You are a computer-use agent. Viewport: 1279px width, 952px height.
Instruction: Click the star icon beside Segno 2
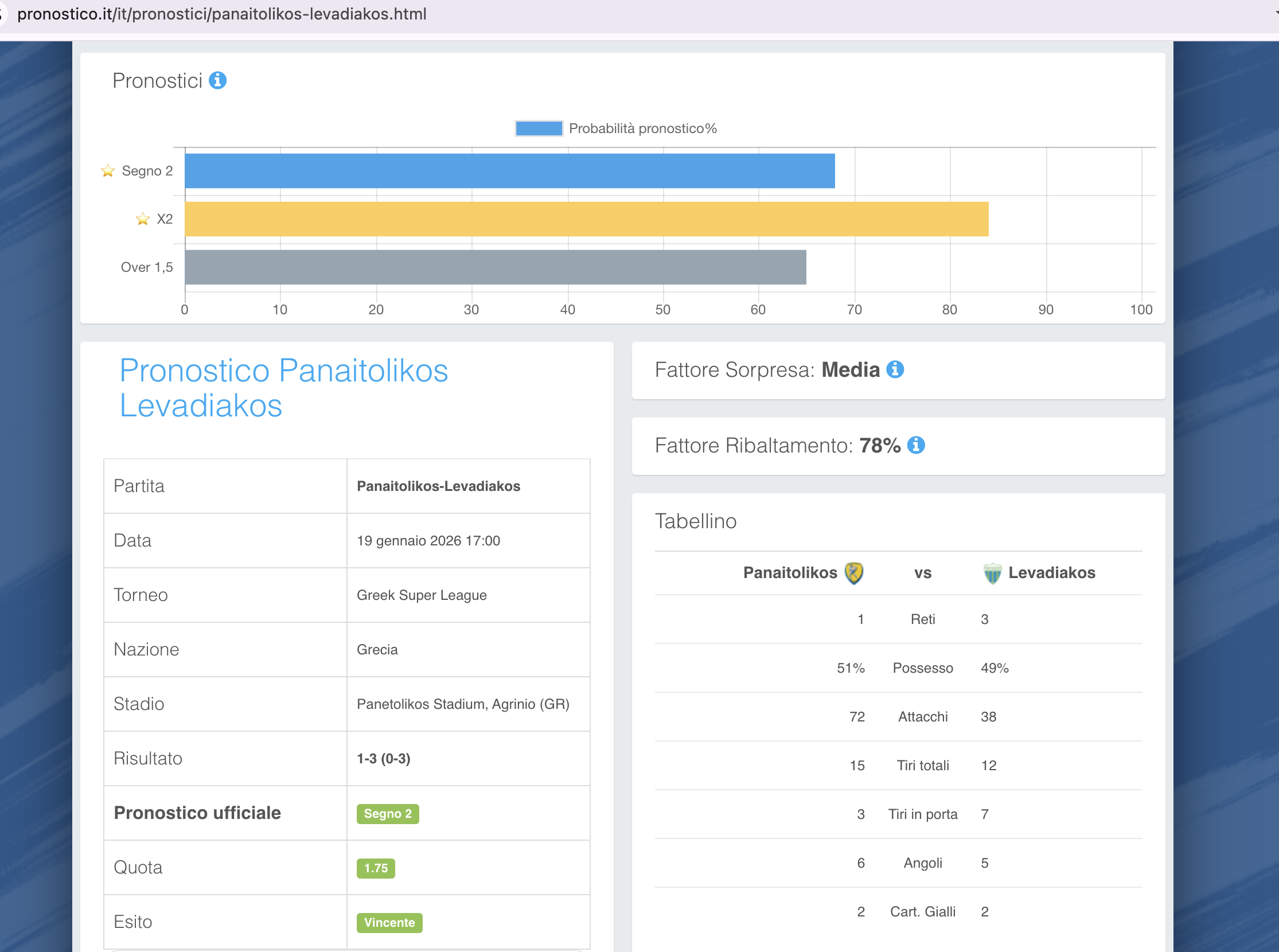(x=108, y=171)
